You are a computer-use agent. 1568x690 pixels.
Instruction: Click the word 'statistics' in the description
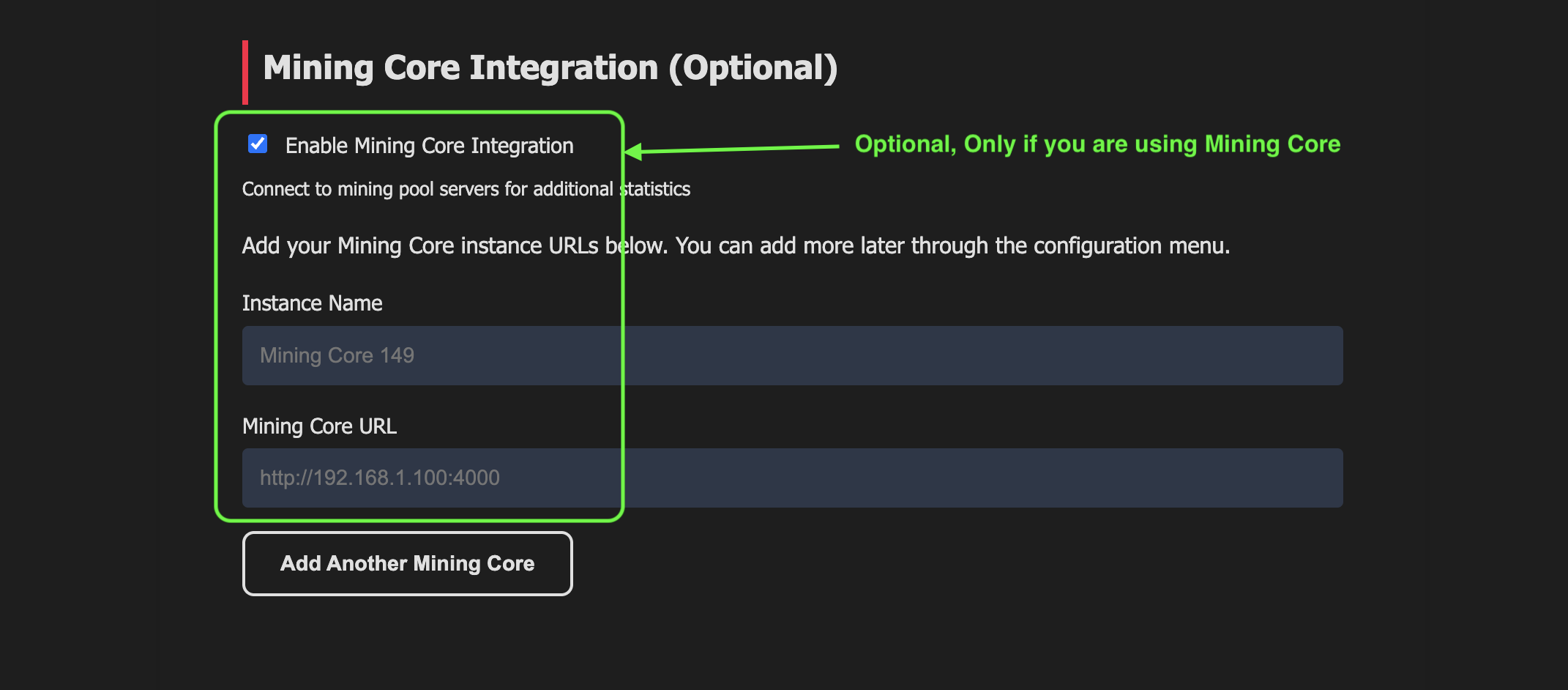coord(656,190)
